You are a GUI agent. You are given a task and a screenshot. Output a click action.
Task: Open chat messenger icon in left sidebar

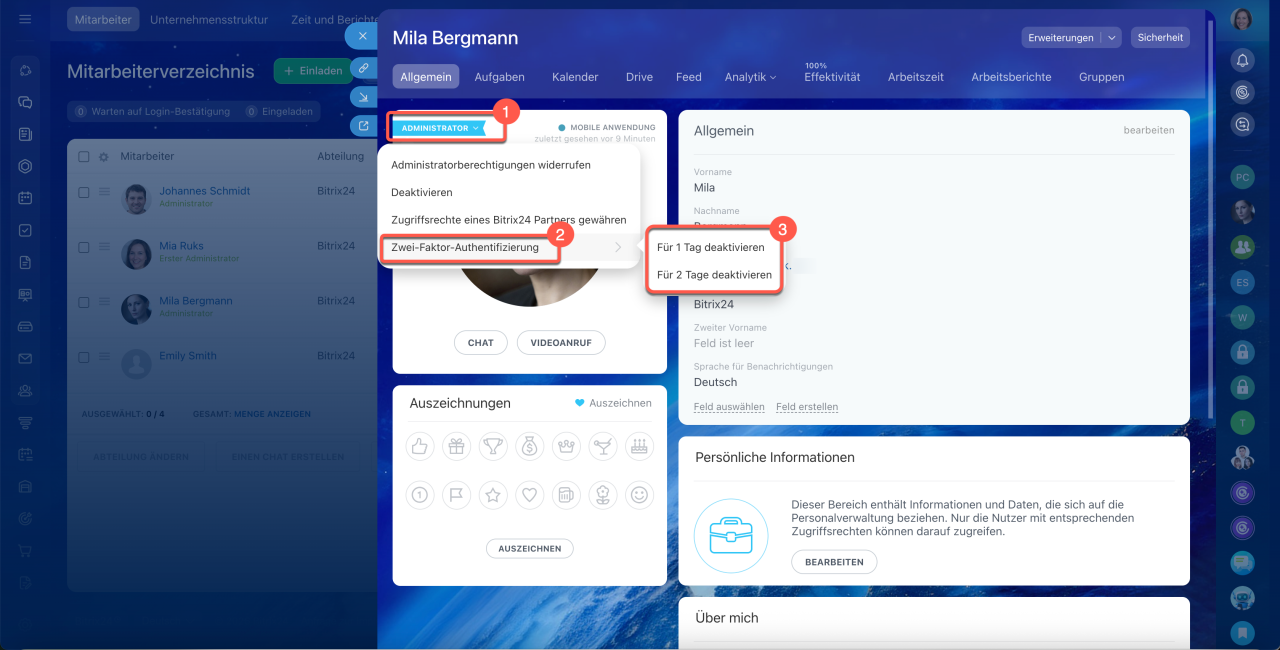click(25, 102)
